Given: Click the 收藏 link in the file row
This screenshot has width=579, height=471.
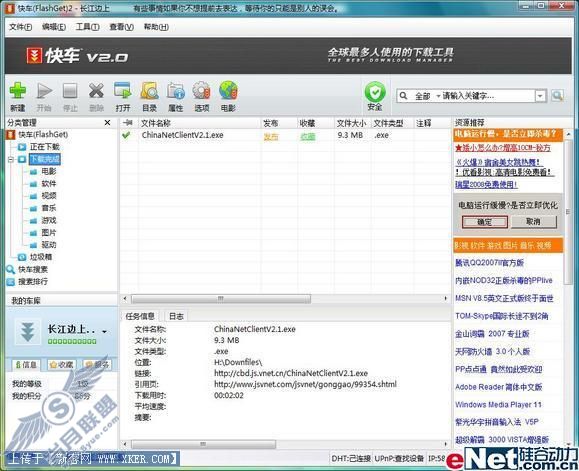Looking at the screenshot, I should click(x=308, y=137).
